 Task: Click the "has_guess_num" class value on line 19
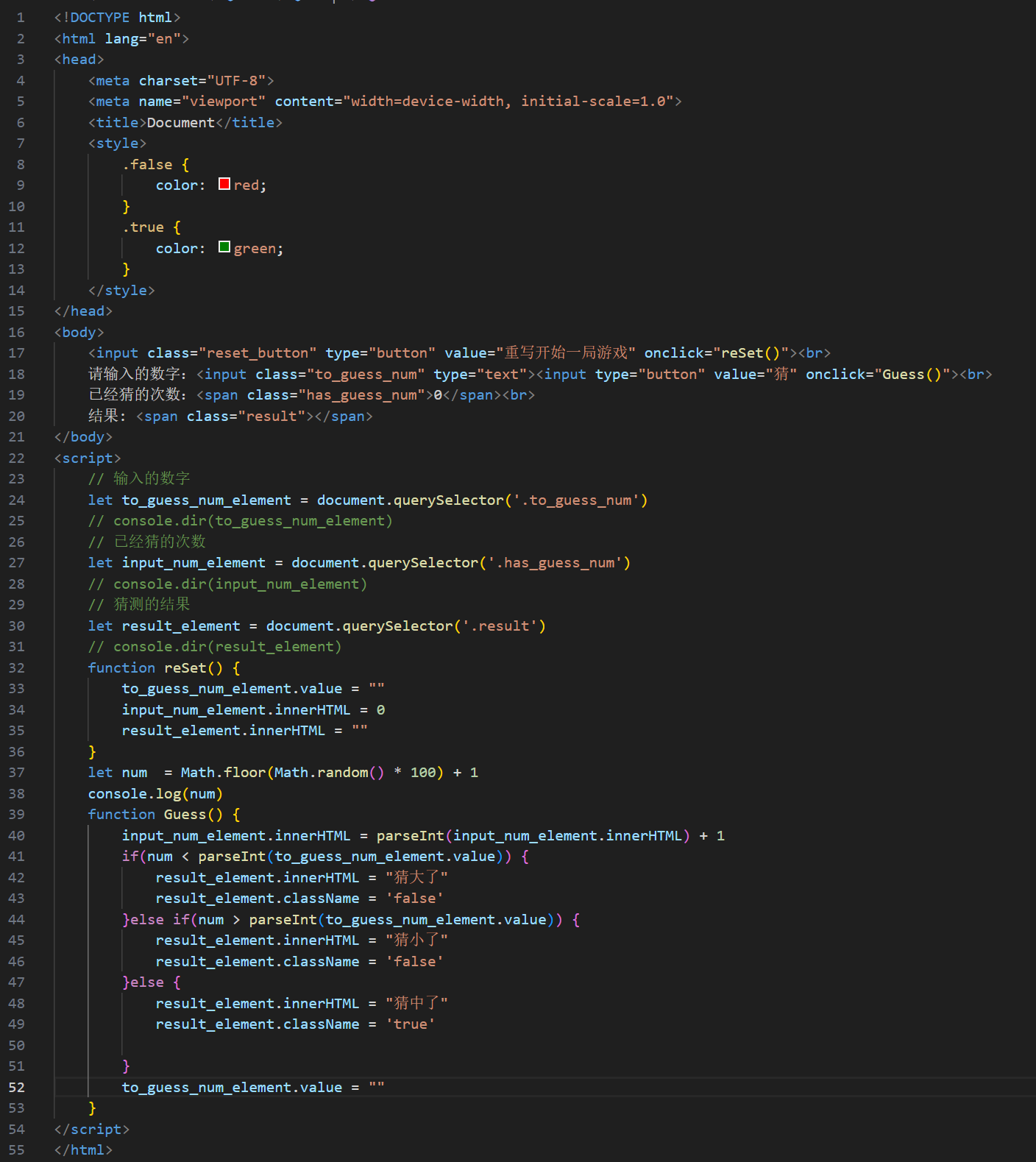click(361, 394)
